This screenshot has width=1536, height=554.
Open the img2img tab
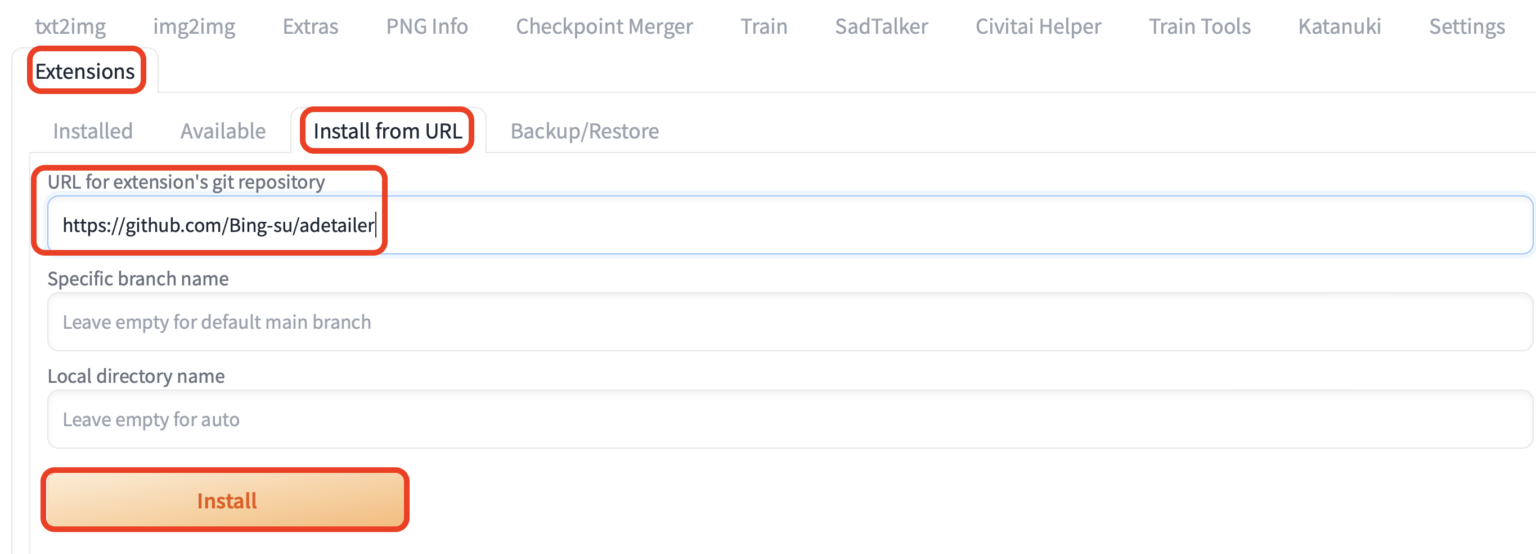(x=194, y=27)
